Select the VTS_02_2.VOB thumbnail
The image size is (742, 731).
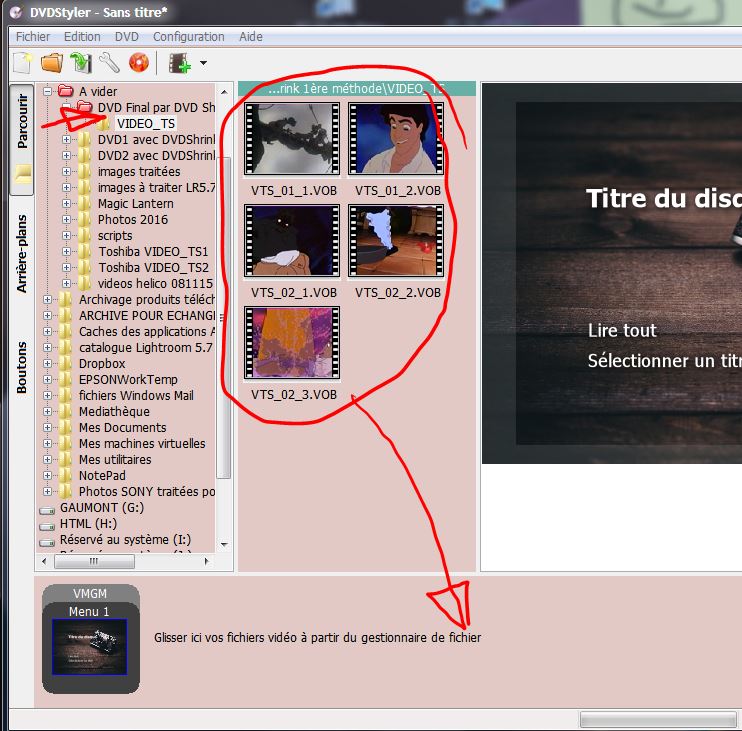click(x=396, y=241)
